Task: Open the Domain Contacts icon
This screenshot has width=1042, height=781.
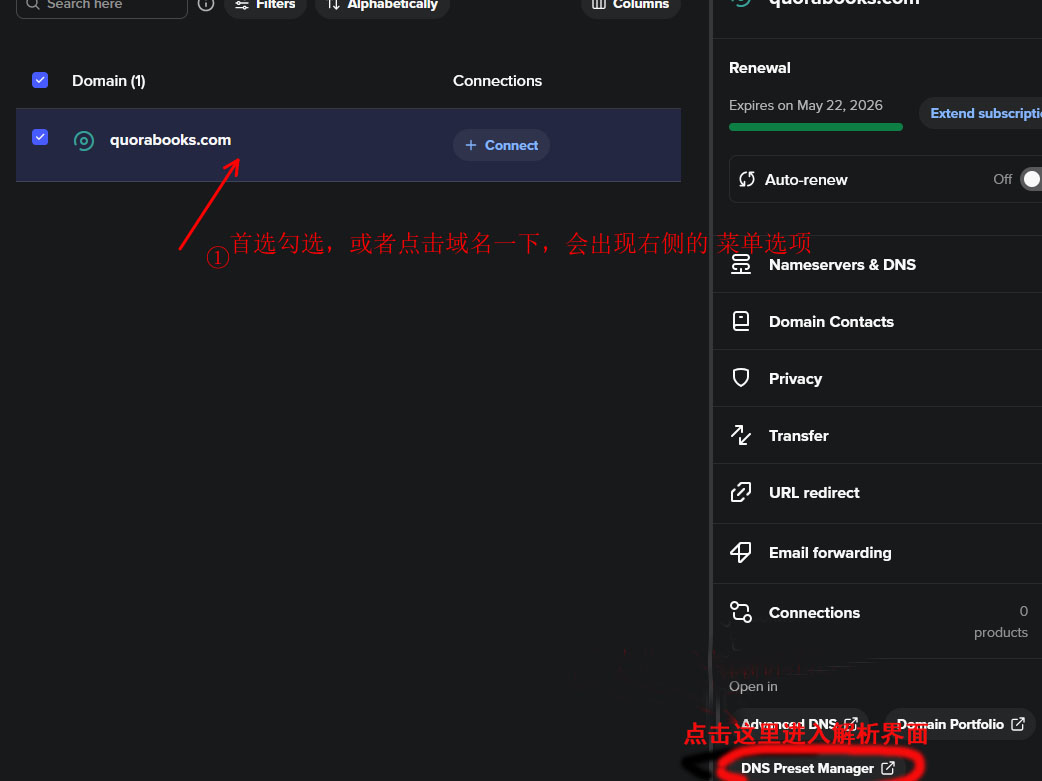Action: pos(741,322)
